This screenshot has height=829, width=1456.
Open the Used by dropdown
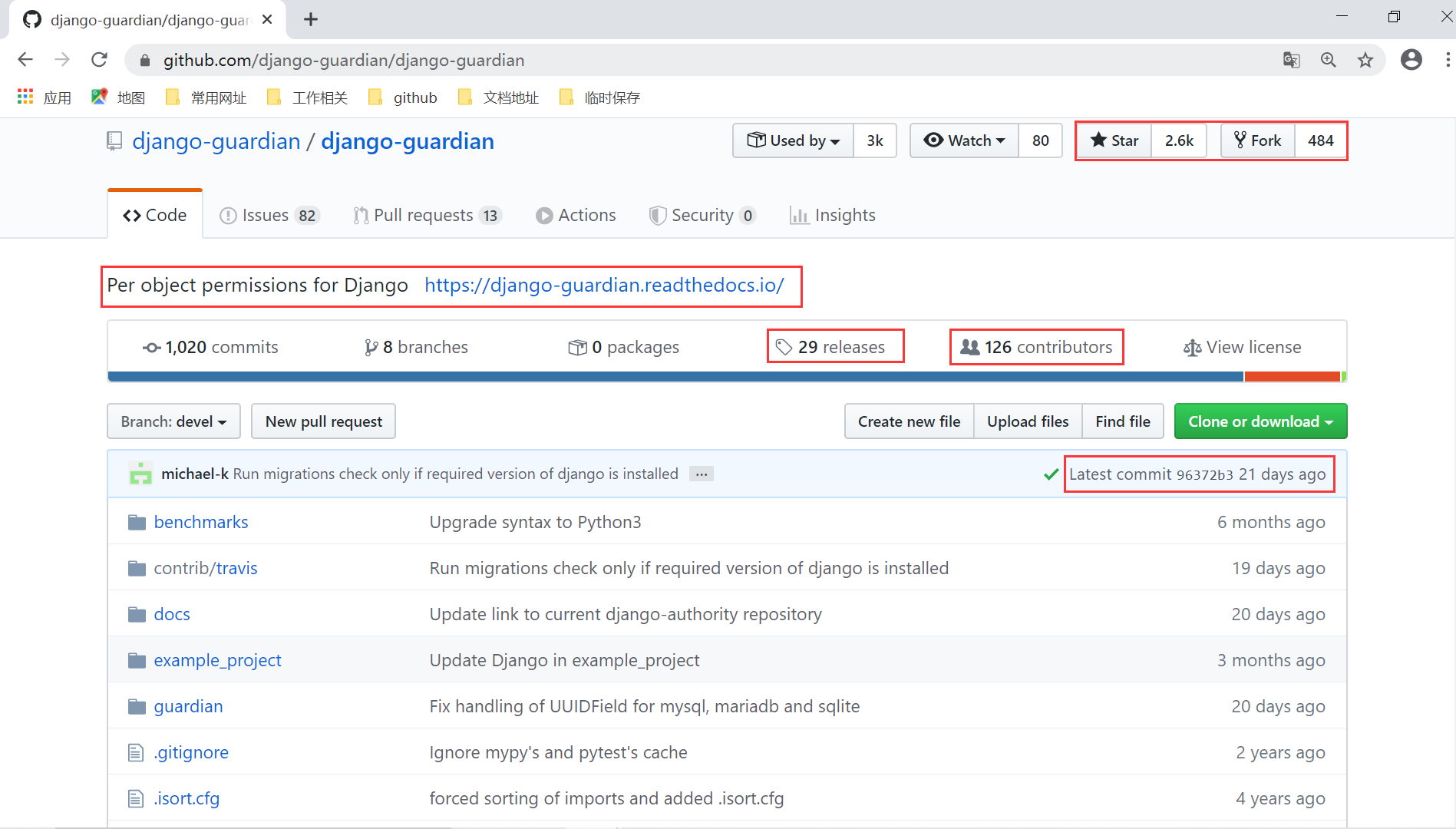[793, 140]
